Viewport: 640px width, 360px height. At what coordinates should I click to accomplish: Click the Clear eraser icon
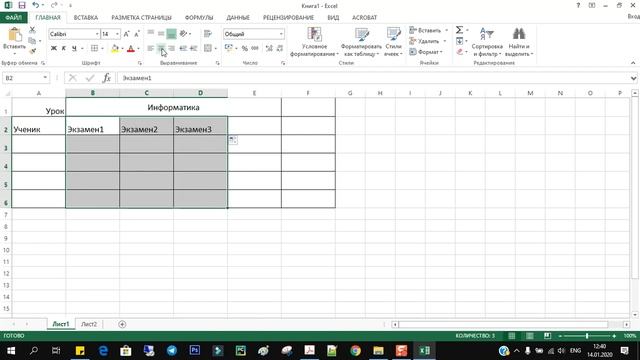[460, 52]
